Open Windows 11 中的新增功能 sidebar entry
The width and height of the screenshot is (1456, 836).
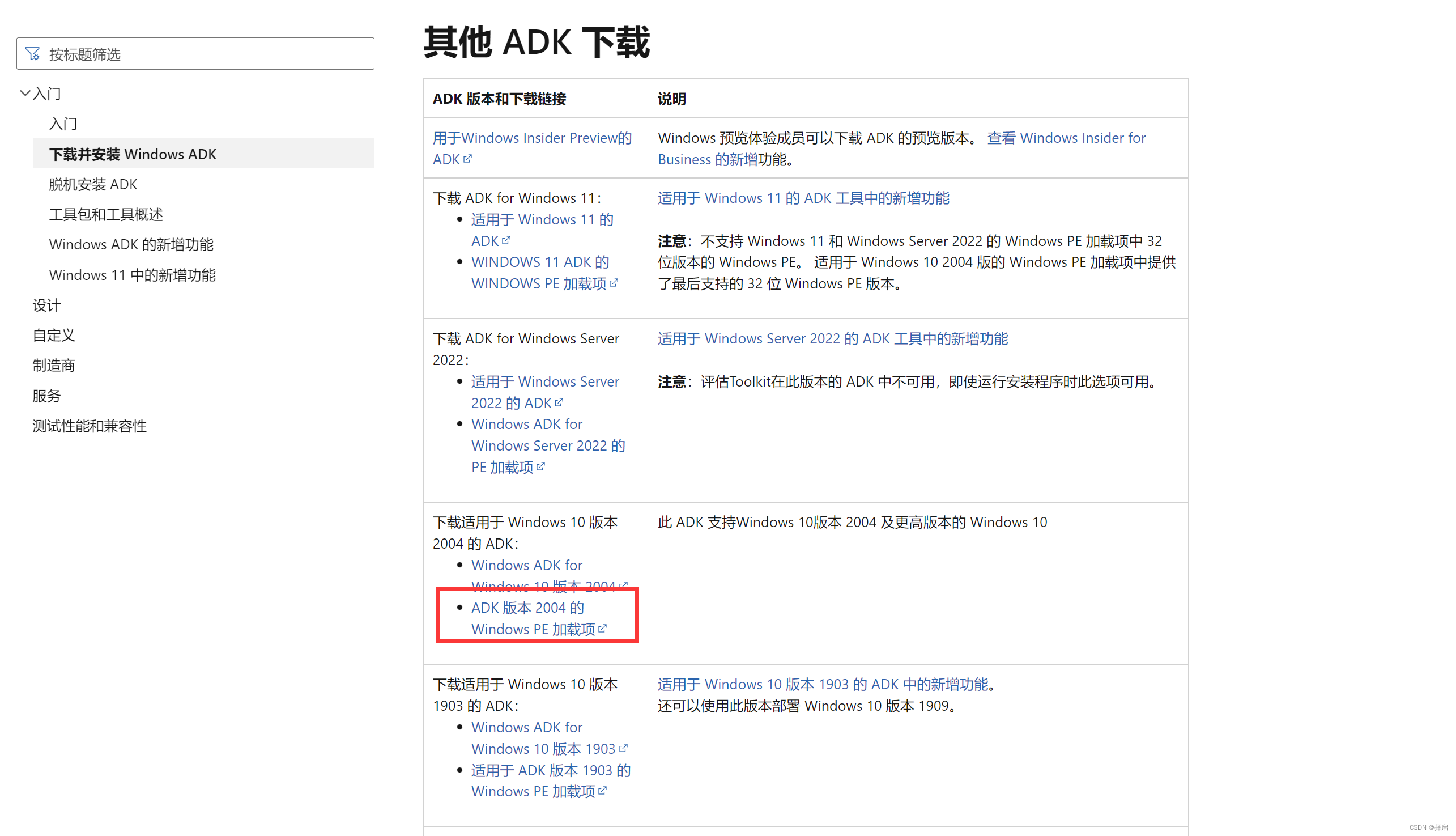pos(132,275)
